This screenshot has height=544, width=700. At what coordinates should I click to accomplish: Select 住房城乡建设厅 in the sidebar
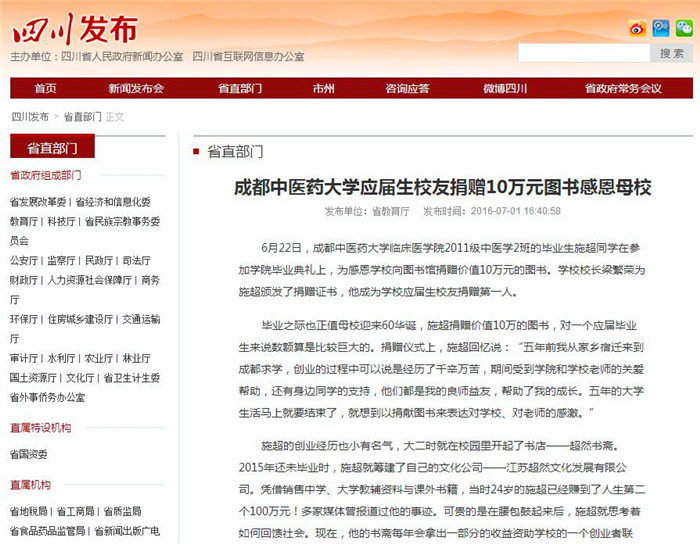click(81, 319)
